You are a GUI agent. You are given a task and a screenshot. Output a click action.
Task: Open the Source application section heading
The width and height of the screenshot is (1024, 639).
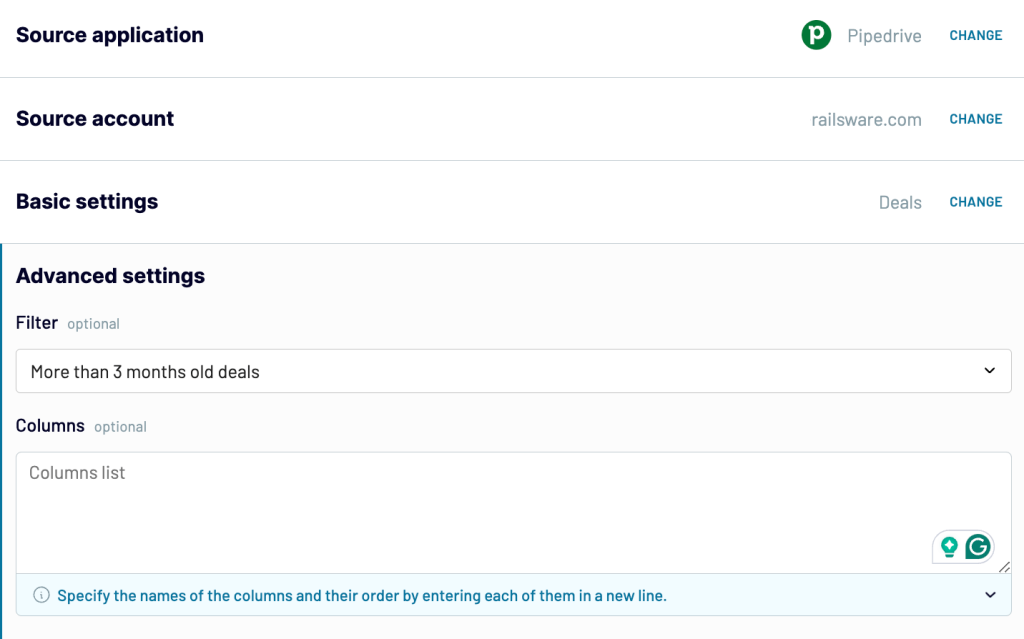coord(110,35)
